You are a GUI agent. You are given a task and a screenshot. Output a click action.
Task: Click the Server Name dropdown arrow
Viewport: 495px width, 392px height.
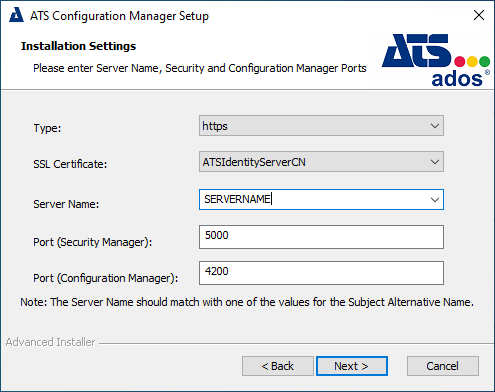[x=434, y=200]
